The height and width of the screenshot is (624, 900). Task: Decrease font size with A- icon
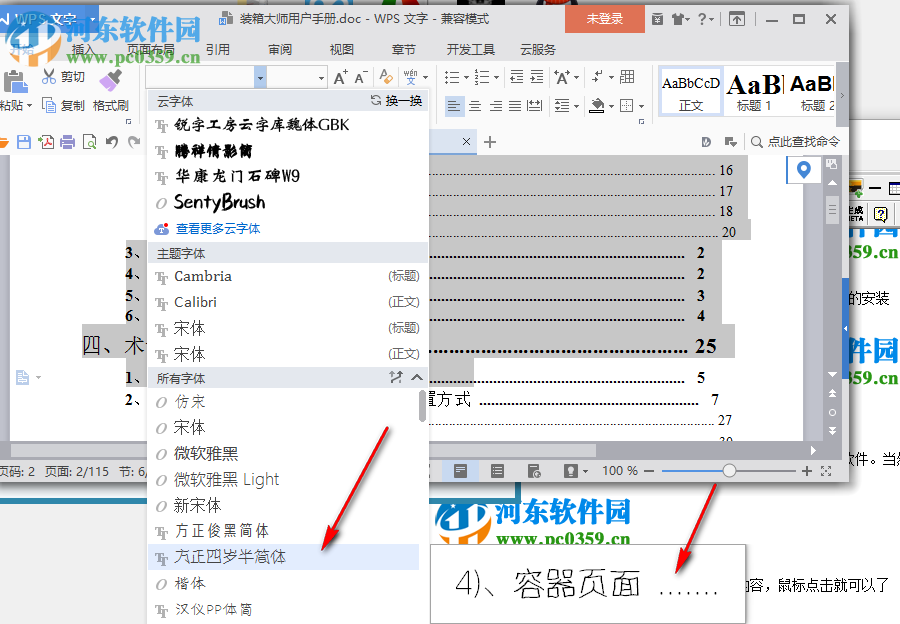coord(360,77)
